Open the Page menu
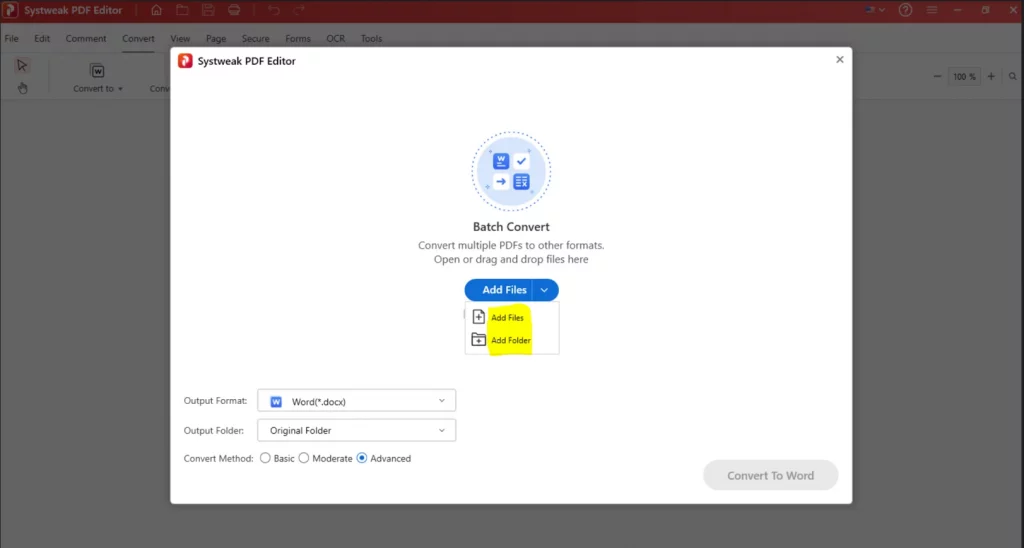This screenshot has height=548, width=1024. coord(216,39)
